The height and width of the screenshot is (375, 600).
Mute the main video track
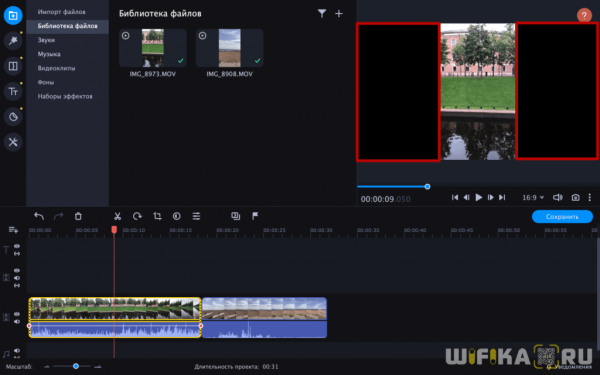coord(17,321)
